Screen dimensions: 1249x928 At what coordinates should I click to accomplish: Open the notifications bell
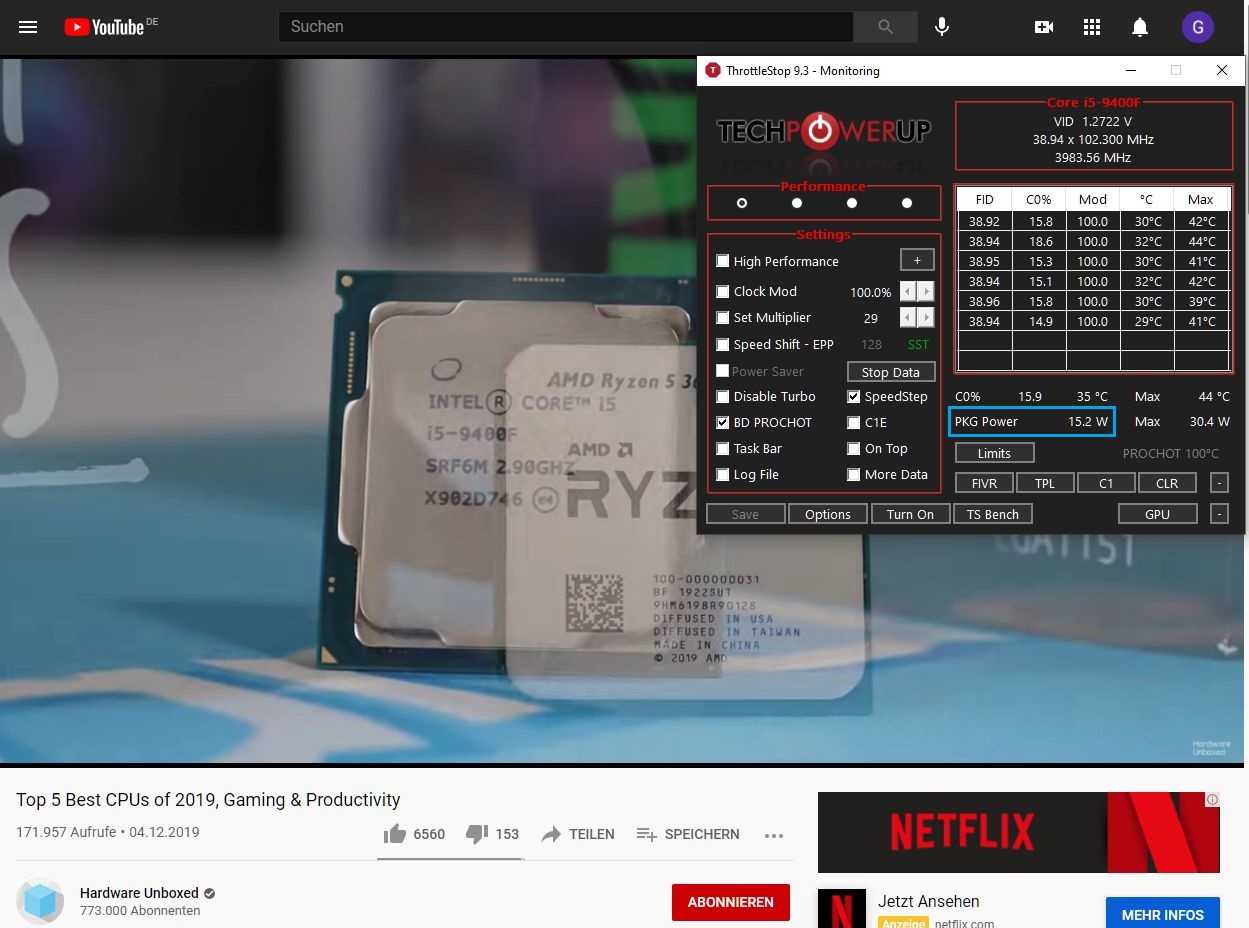tap(1140, 27)
